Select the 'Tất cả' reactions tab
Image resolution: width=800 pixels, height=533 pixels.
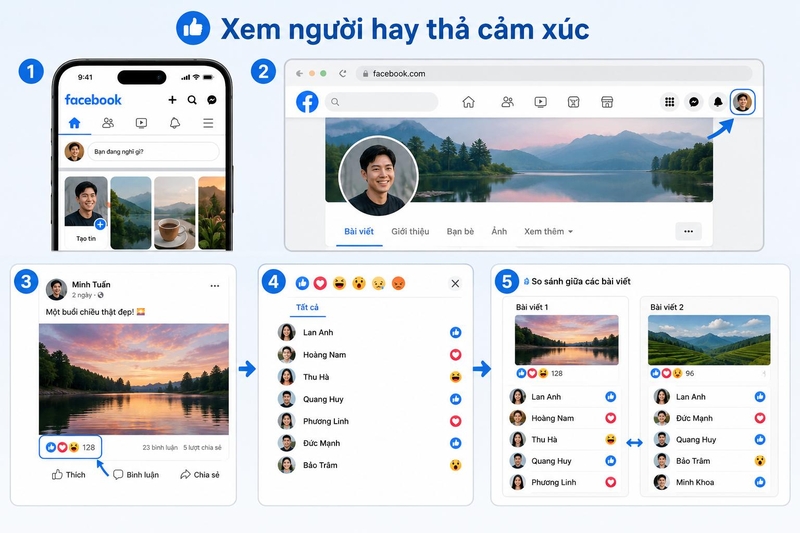click(307, 308)
